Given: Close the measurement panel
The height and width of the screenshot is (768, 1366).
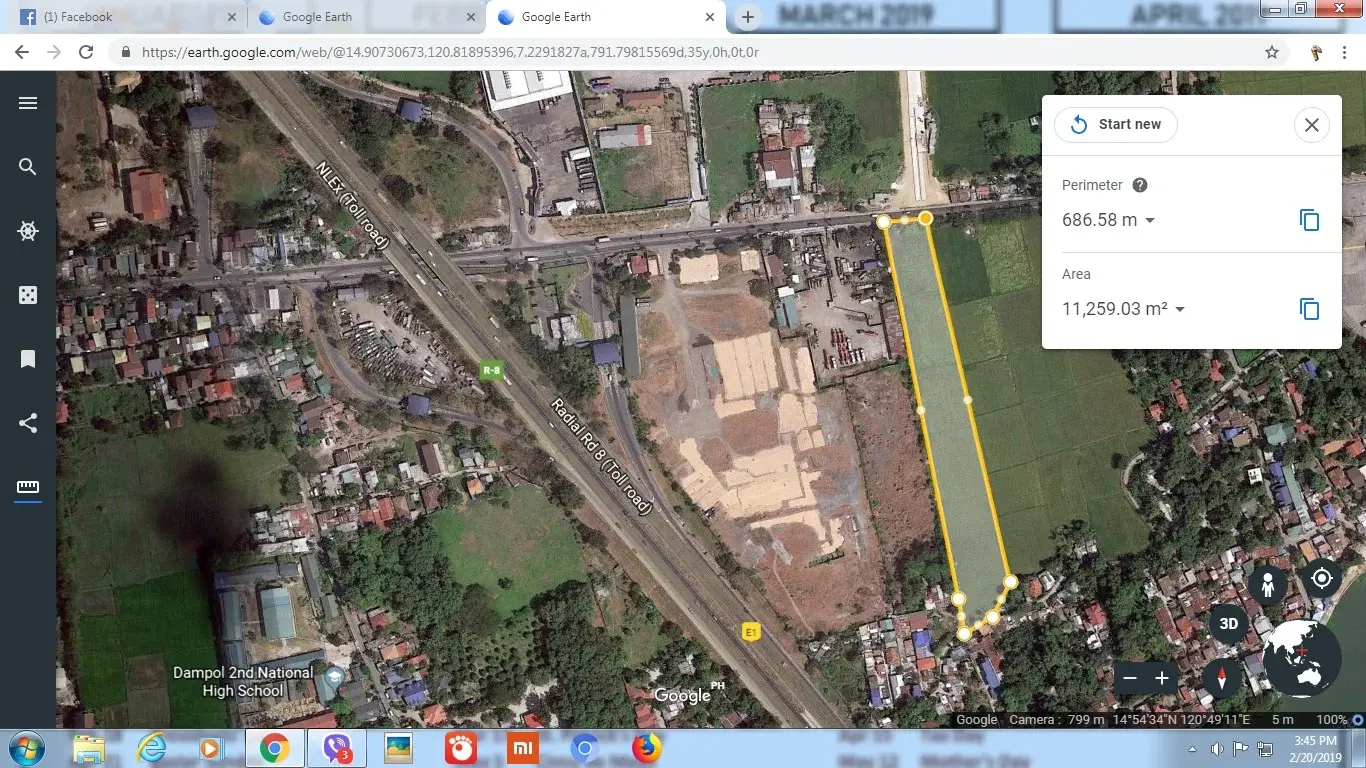Looking at the screenshot, I should point(1312,125).
